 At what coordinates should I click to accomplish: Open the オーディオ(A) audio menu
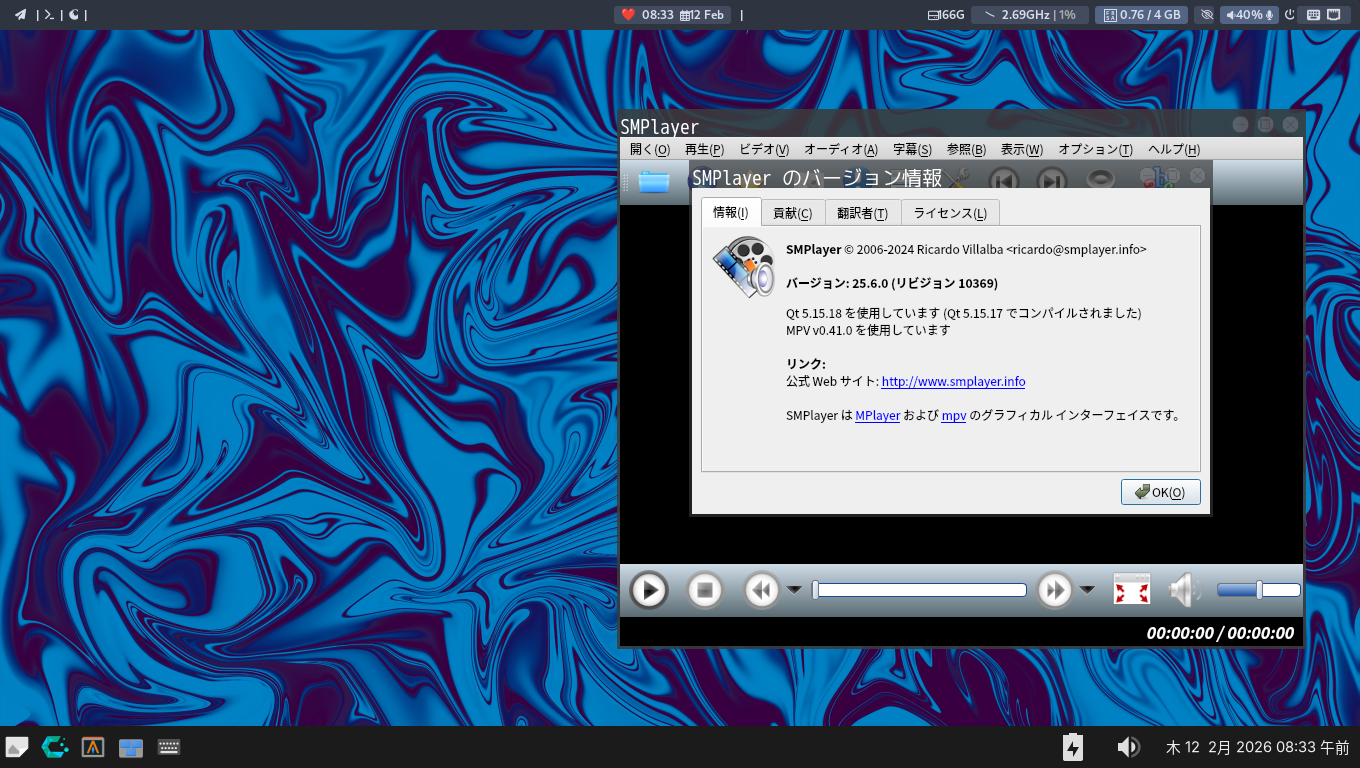coord(840,149)
